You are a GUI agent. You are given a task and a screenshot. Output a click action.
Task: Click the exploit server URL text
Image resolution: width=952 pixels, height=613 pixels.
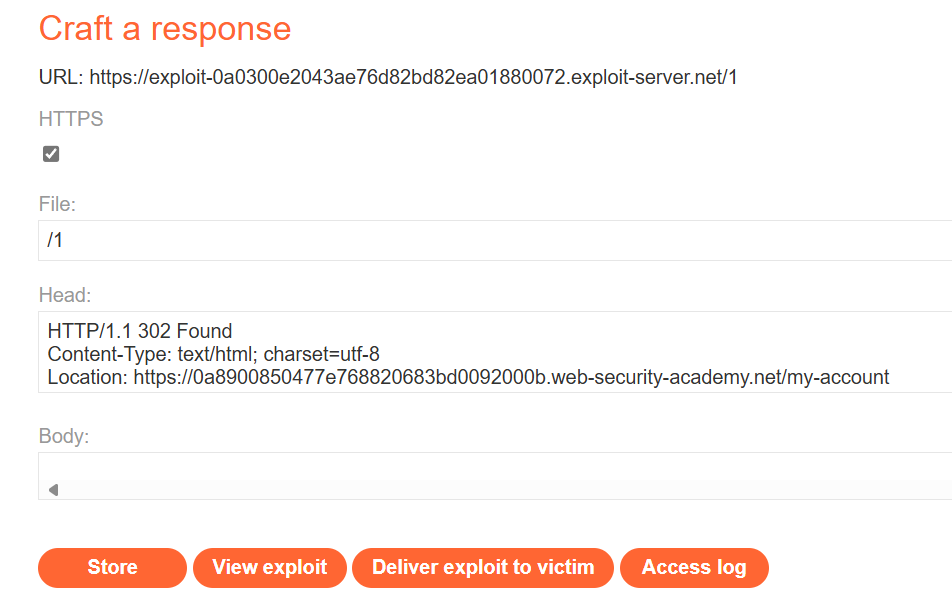coord(413,77)
